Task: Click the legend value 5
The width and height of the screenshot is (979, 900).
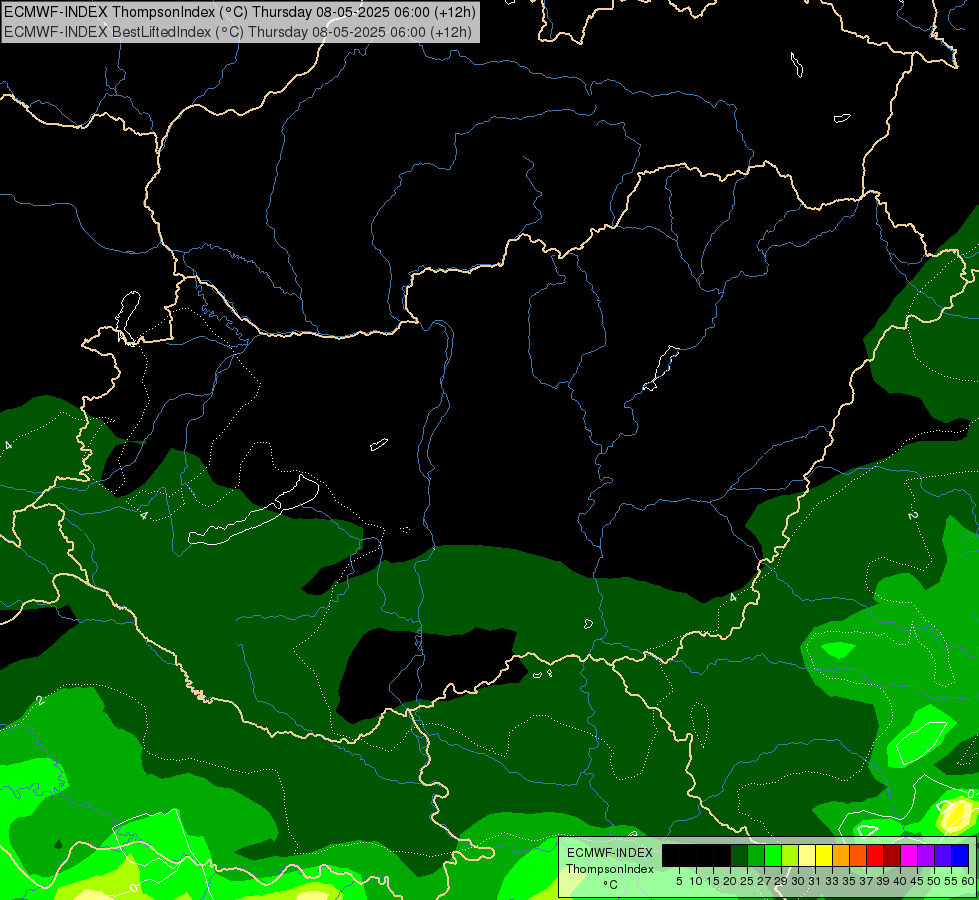Action: pyautogui.click(x=679, y=881)
